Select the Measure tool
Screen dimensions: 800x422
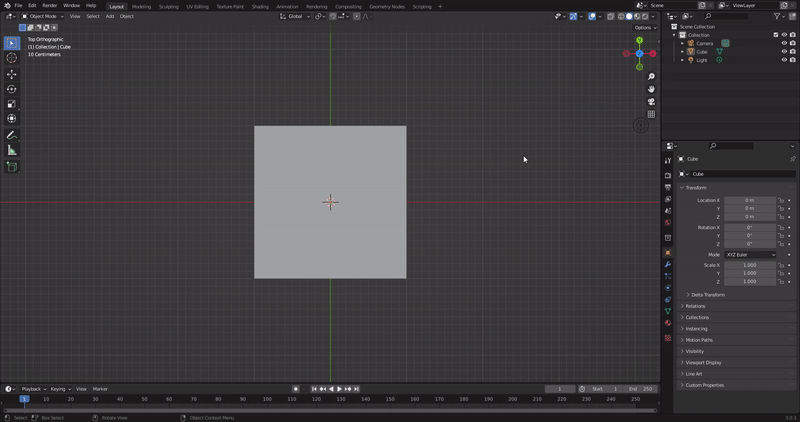[x=12, y=150]
